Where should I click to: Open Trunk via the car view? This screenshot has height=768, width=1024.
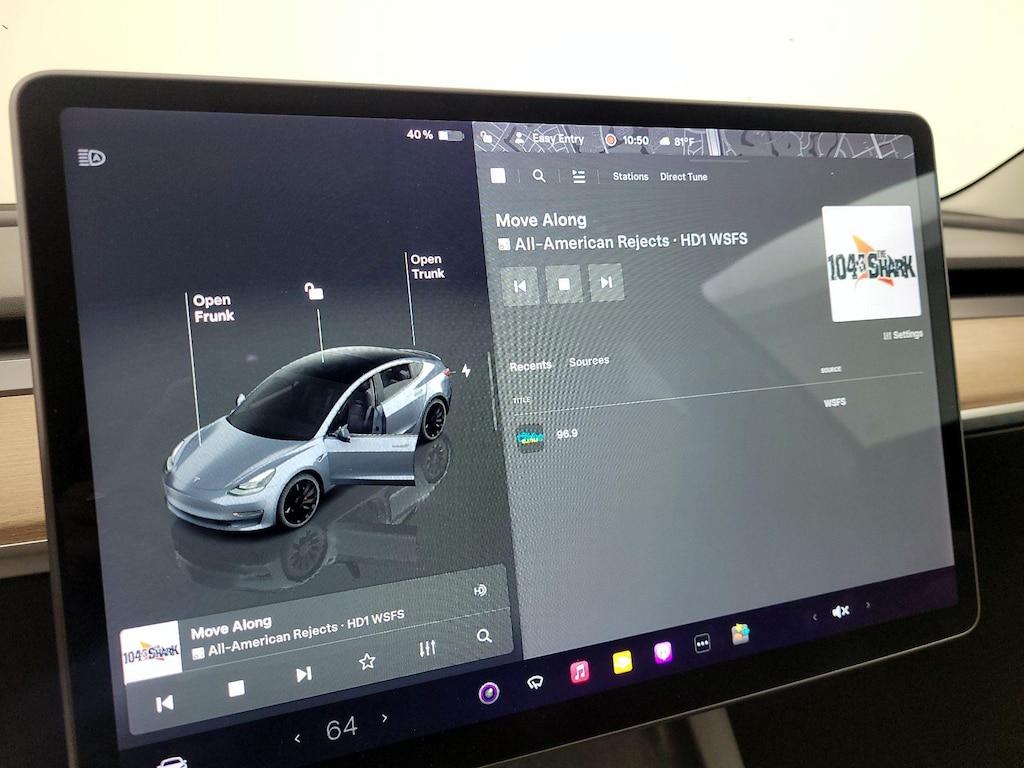point(427,266)
